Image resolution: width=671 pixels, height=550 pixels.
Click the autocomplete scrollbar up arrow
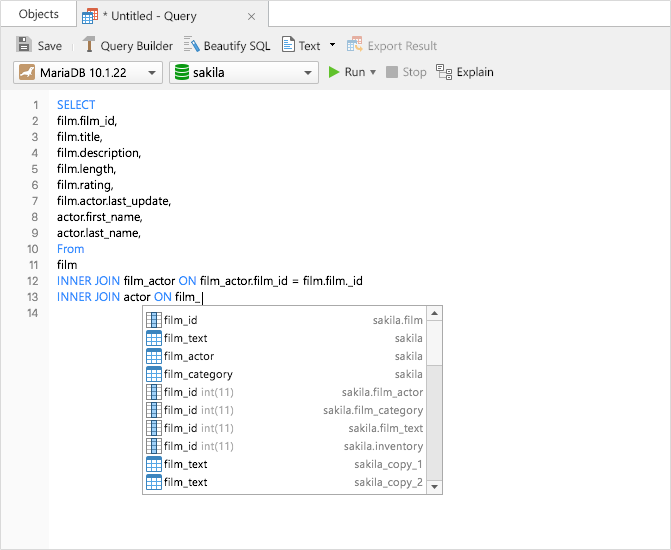click(x=434, y=313)
